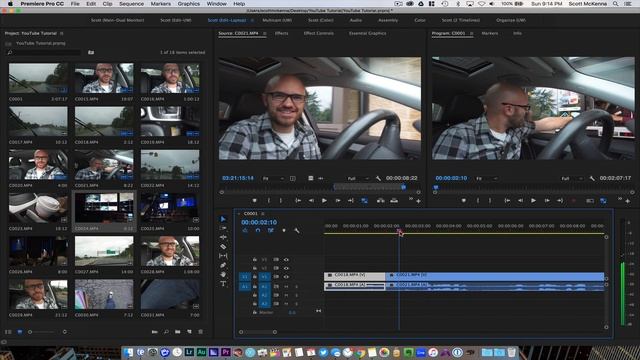Click the timeline playhead marker
Image resolution: width=640 pixels, height=360 pixels.
(x=399, y=231)
